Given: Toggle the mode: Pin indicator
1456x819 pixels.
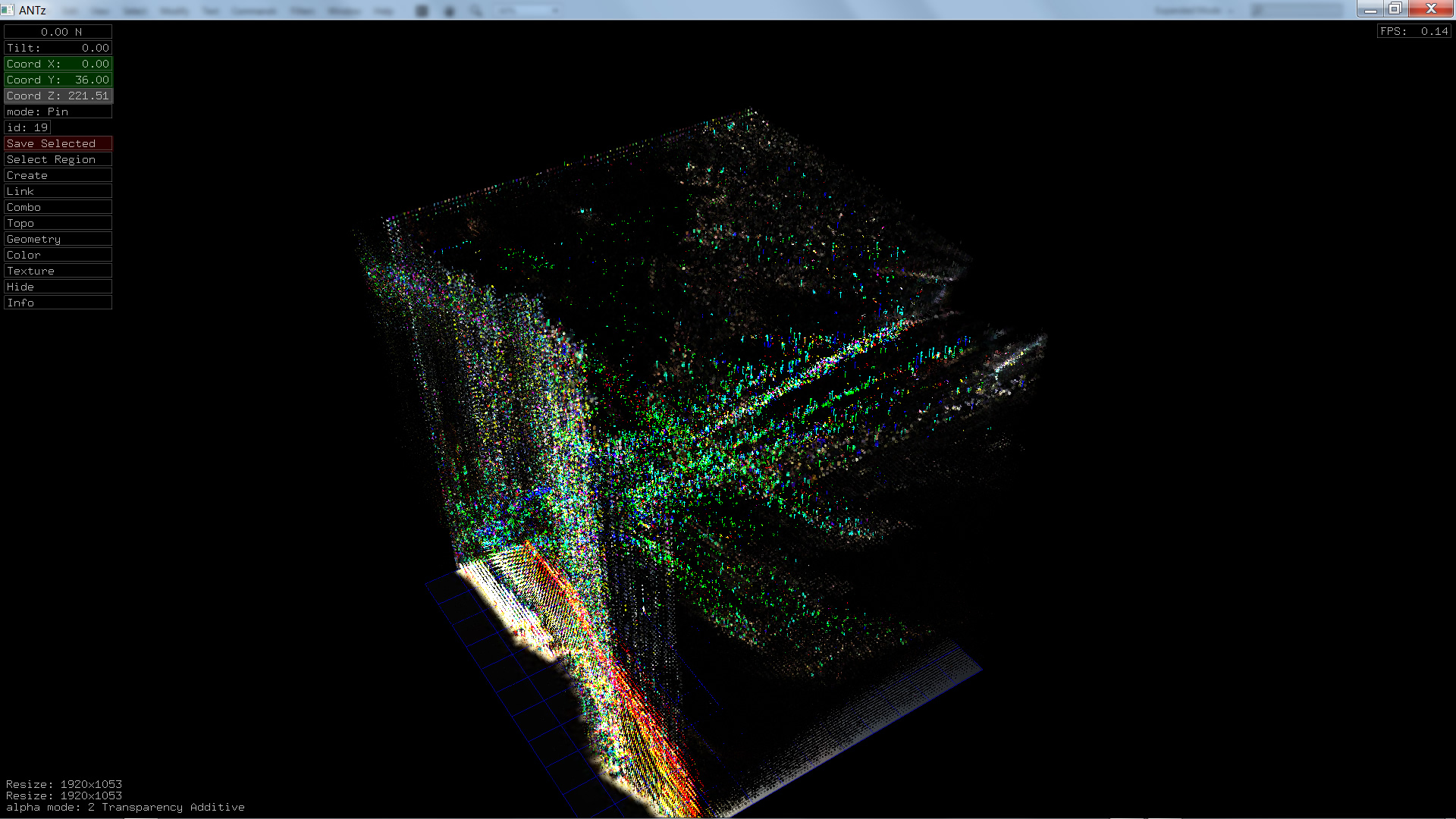Looking at the screenshot, I should (x=58, y=111).
